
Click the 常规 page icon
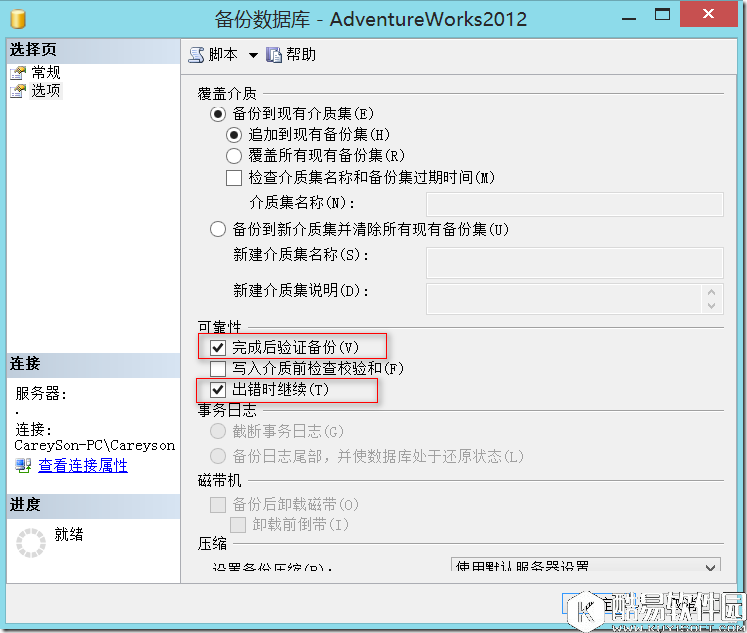click(x=18, y=72)
